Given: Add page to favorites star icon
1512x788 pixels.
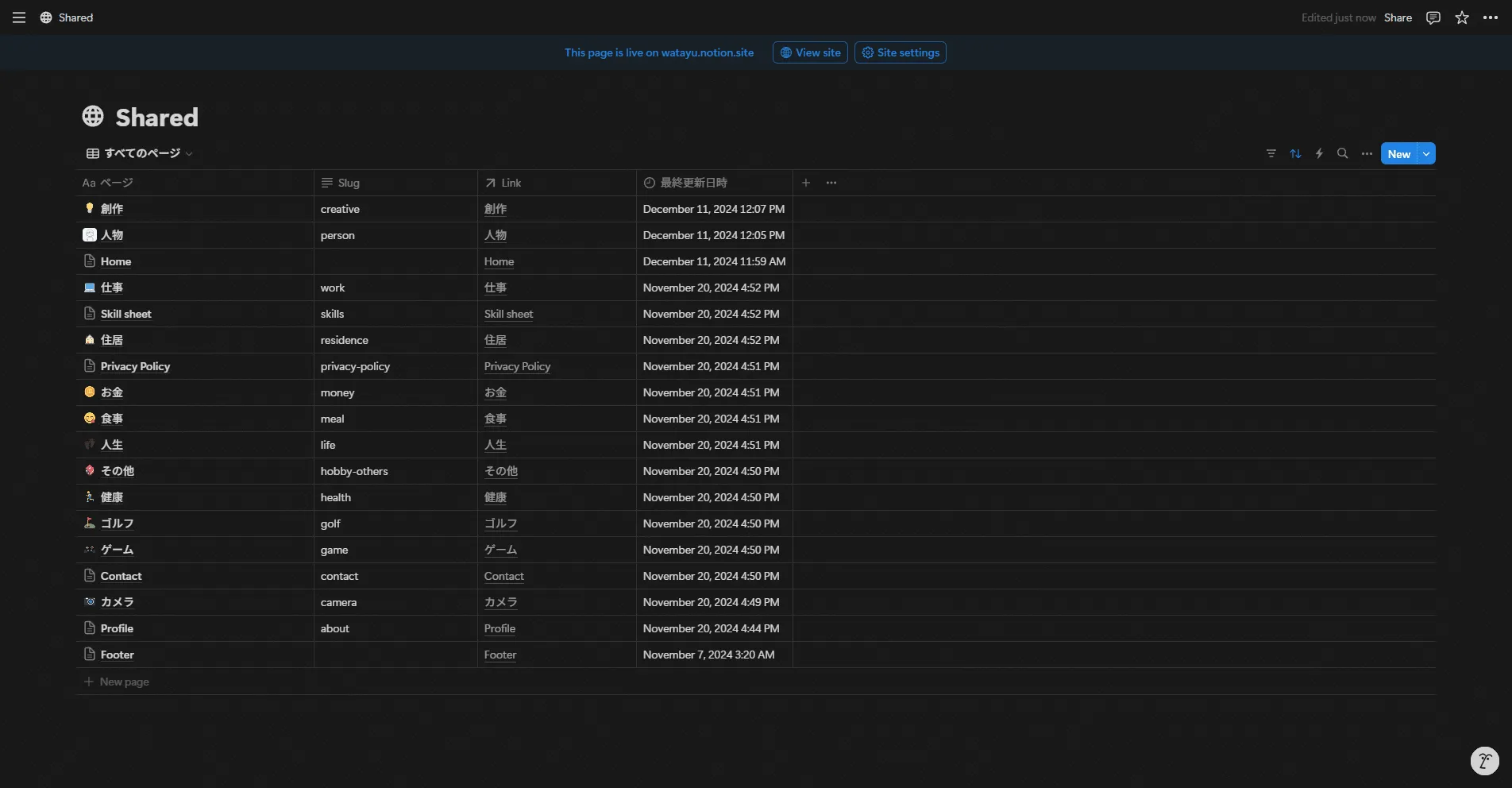Looking at the screenshot, I should 1462,17.
